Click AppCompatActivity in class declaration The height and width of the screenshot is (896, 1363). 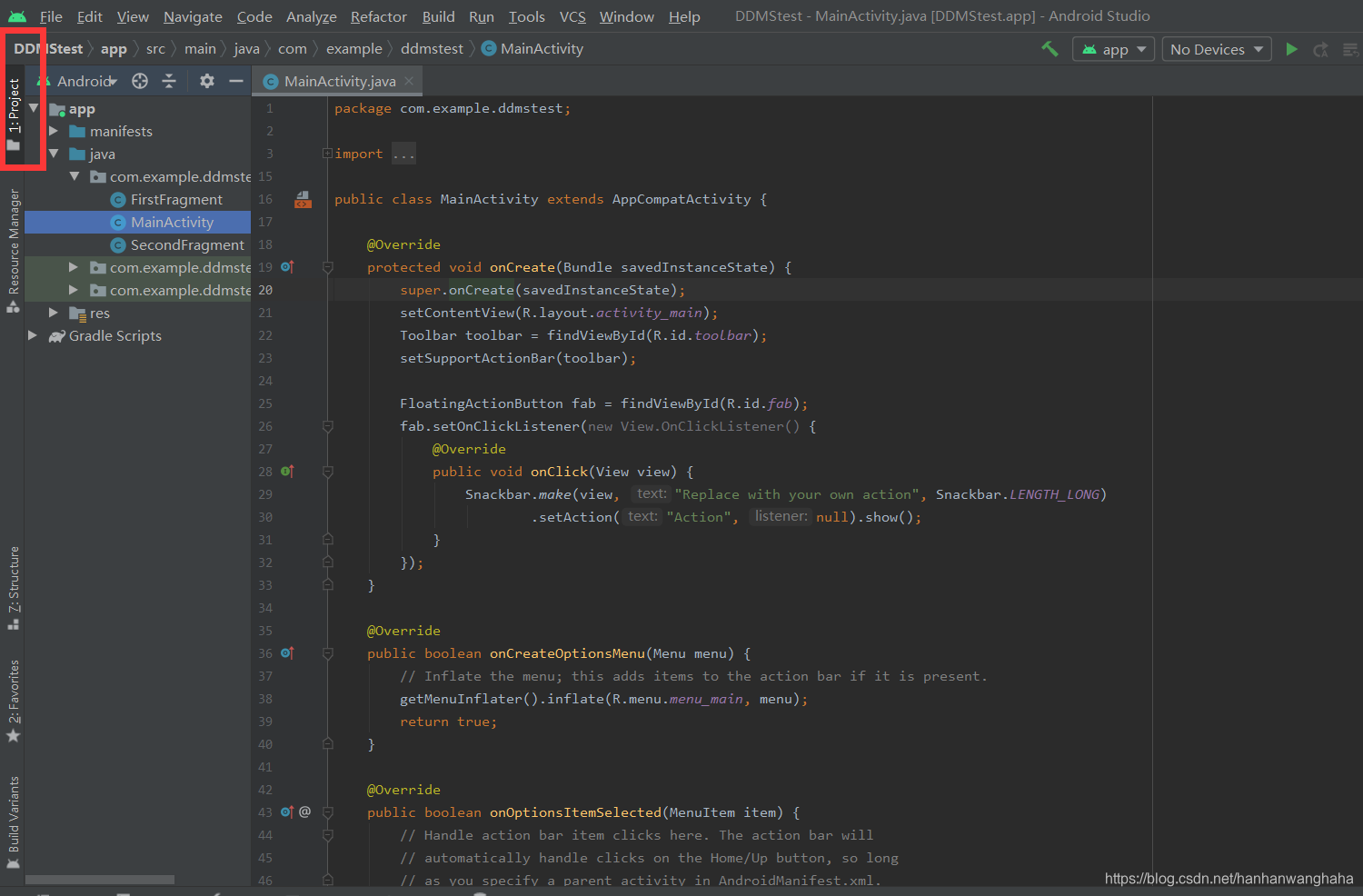click(681, 199)
